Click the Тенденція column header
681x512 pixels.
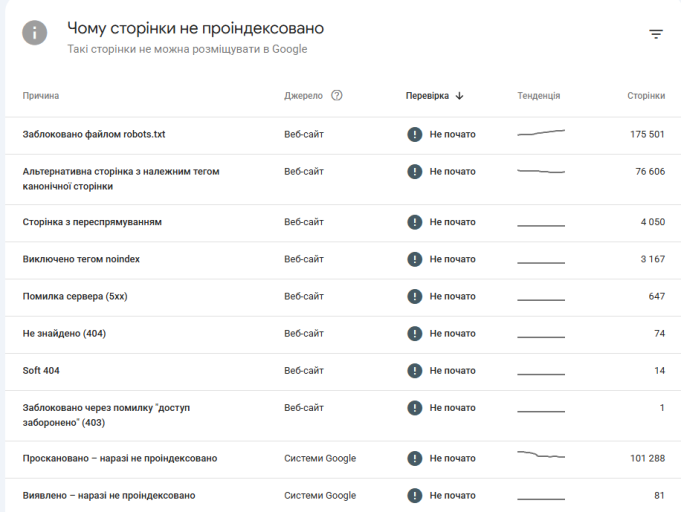[539, 96]
